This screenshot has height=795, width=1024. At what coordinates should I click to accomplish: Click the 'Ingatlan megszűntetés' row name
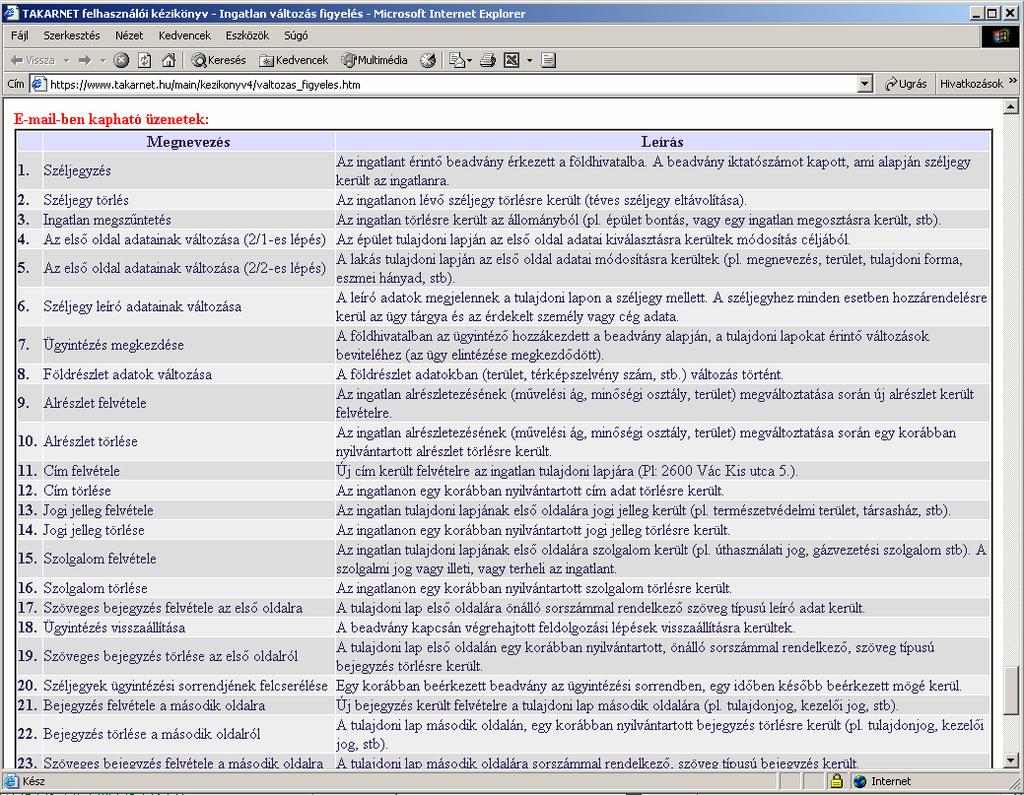(107, 219)
